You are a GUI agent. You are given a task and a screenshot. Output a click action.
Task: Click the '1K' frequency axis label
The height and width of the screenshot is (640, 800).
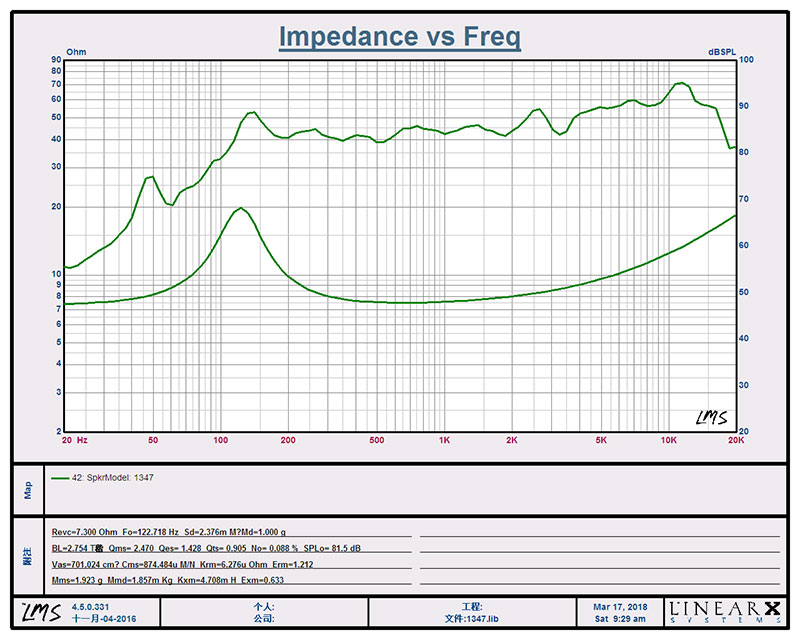tap(443, 440)
